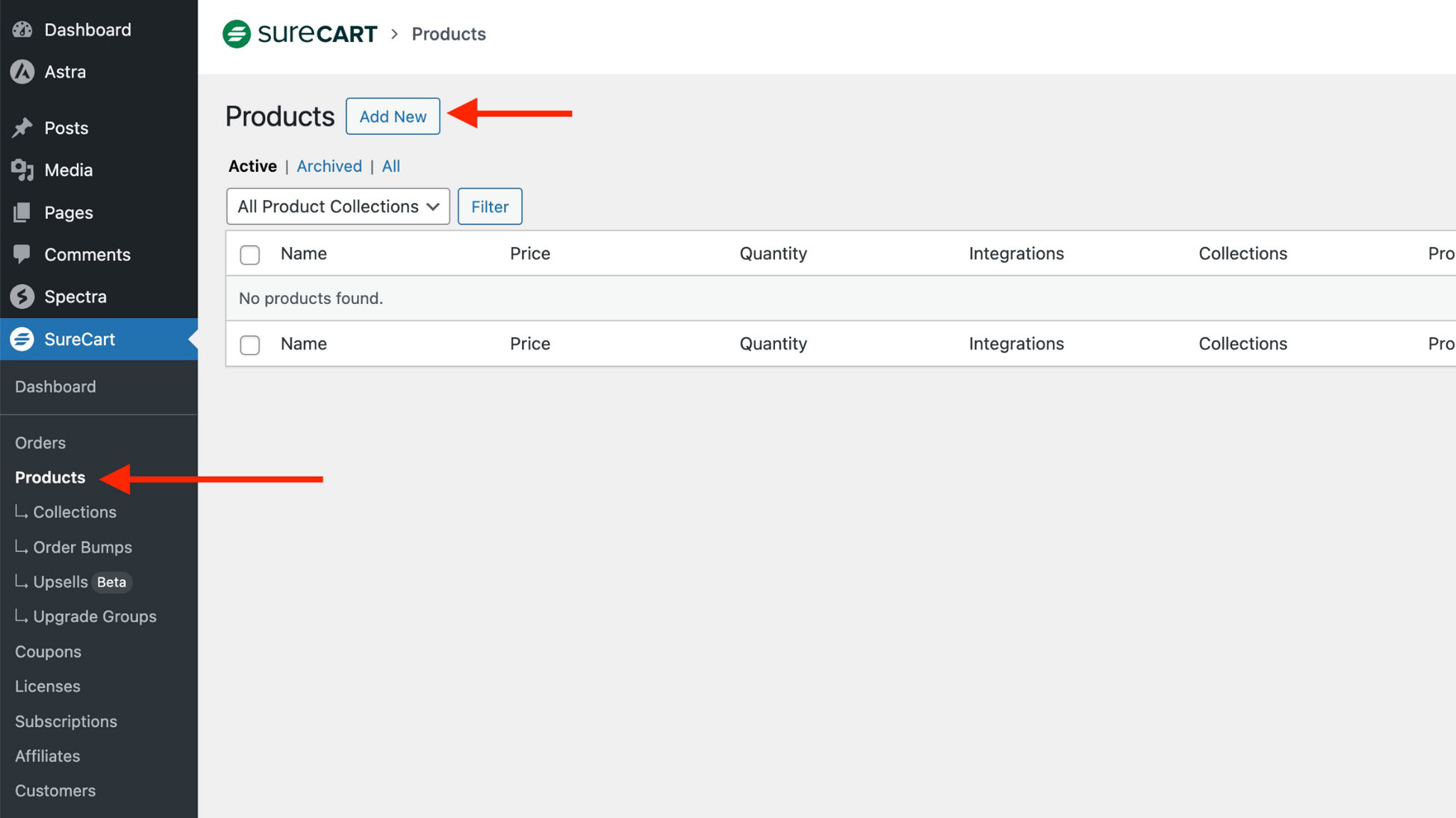Screen dimensions: 1456x818
Task: Click the footer Name column label
Action: pyautogui.click(x=304, y=344)
